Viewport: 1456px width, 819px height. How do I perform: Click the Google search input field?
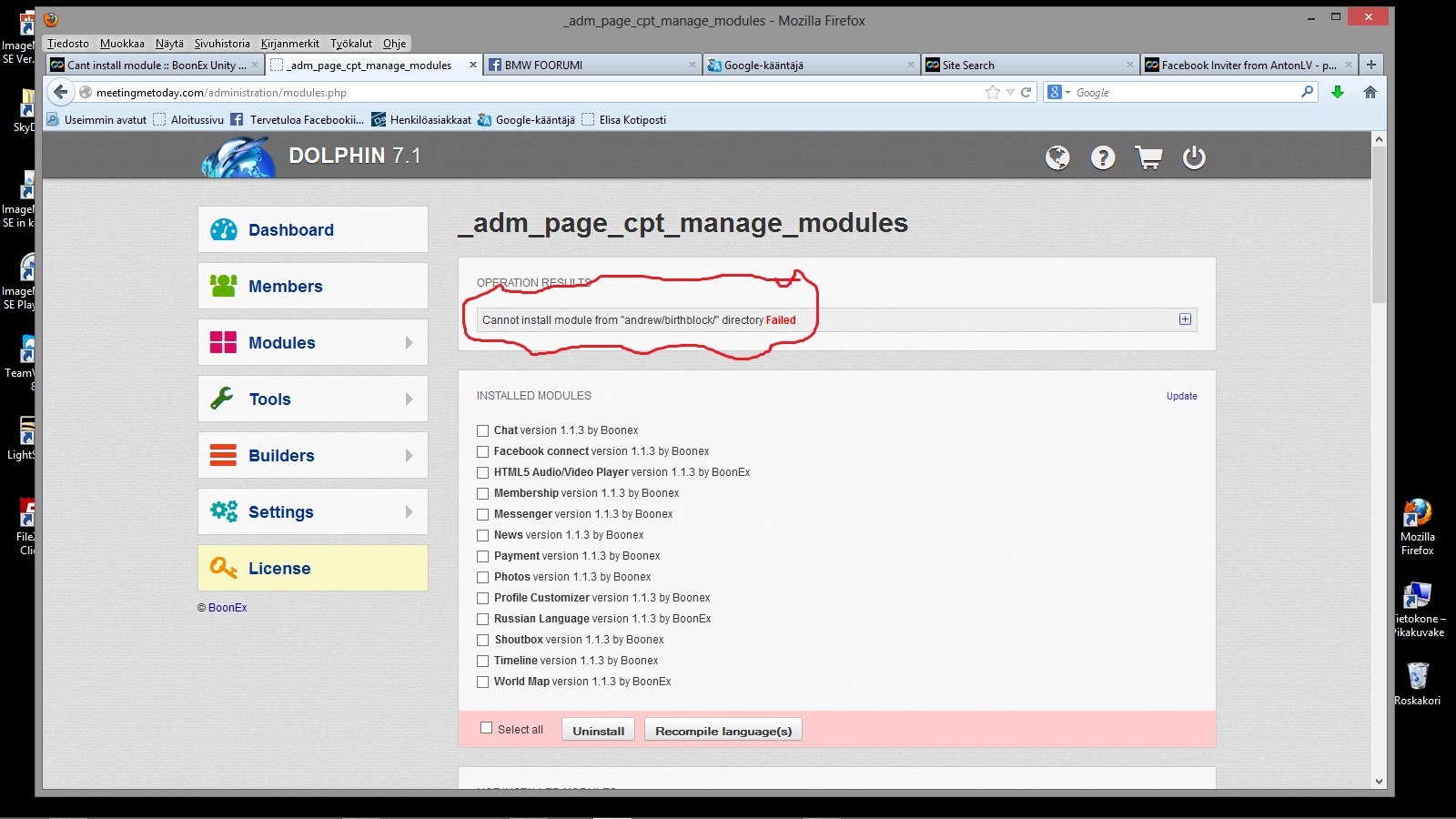[x=1183, y=92]
